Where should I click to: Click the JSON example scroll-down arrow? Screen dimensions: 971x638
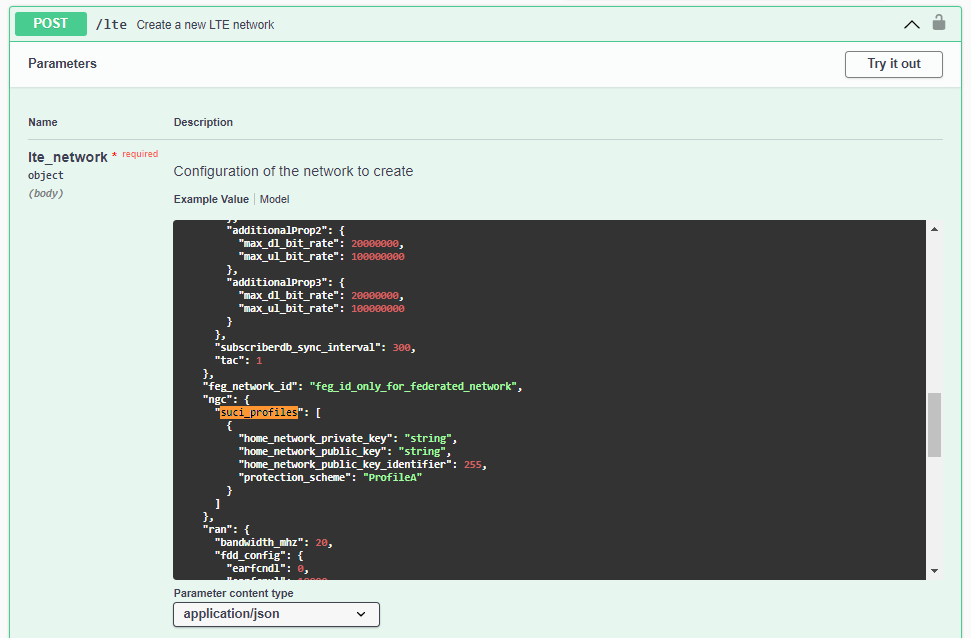point(934,570)
